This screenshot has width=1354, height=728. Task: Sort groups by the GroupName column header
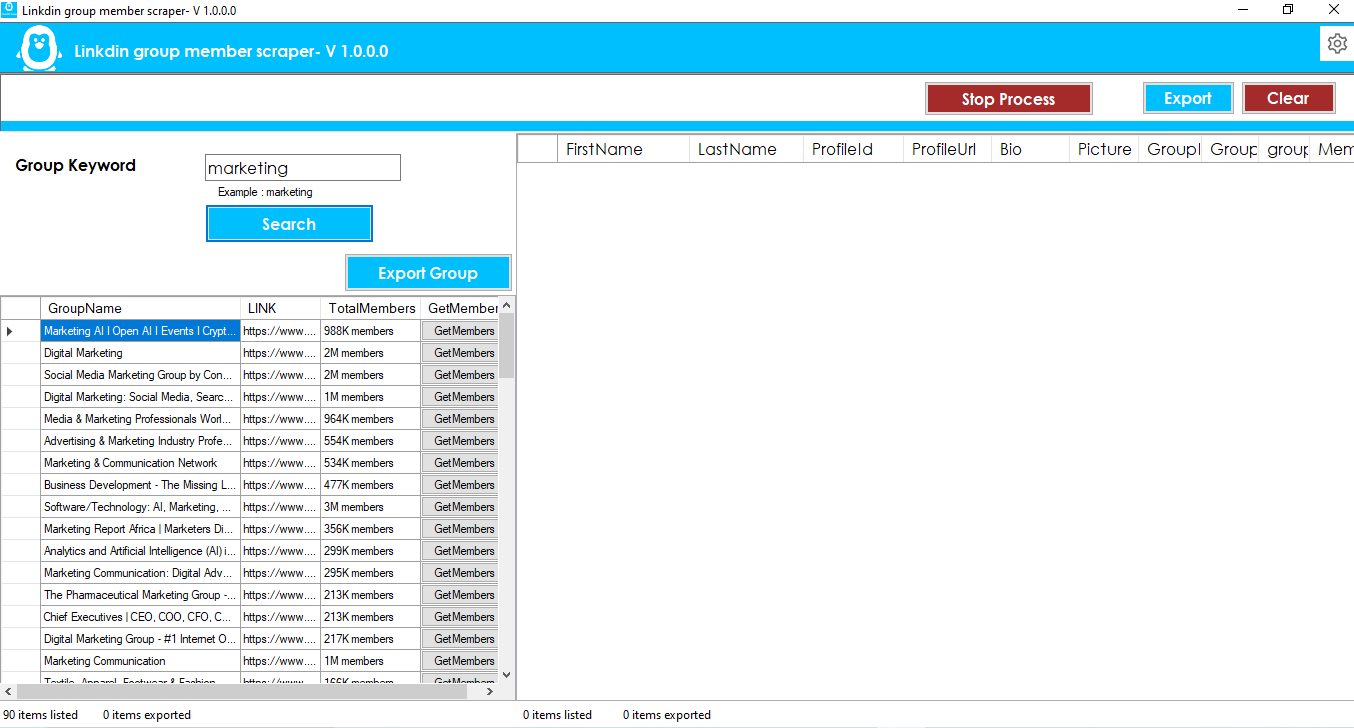(x=140, y=308)
